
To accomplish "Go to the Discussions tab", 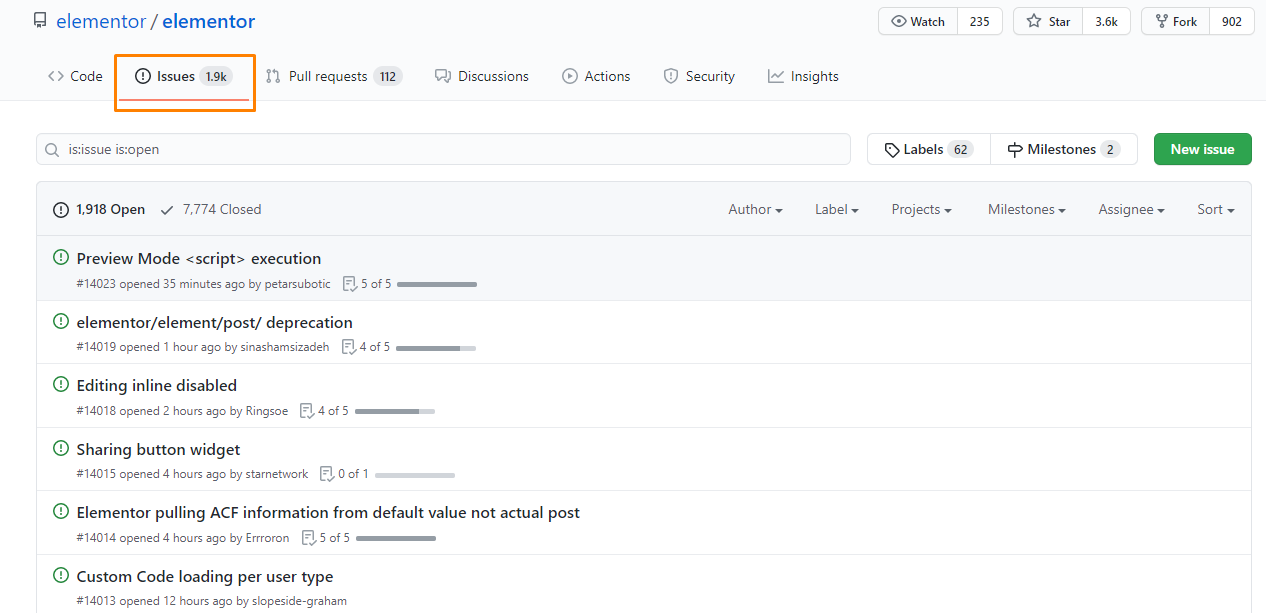I will (482, 76).
